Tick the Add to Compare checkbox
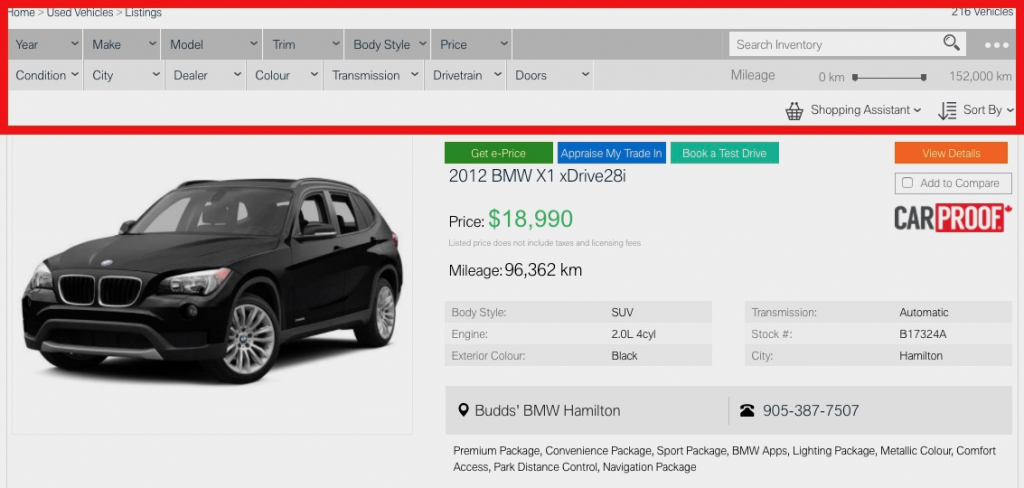 coord(907,183)
